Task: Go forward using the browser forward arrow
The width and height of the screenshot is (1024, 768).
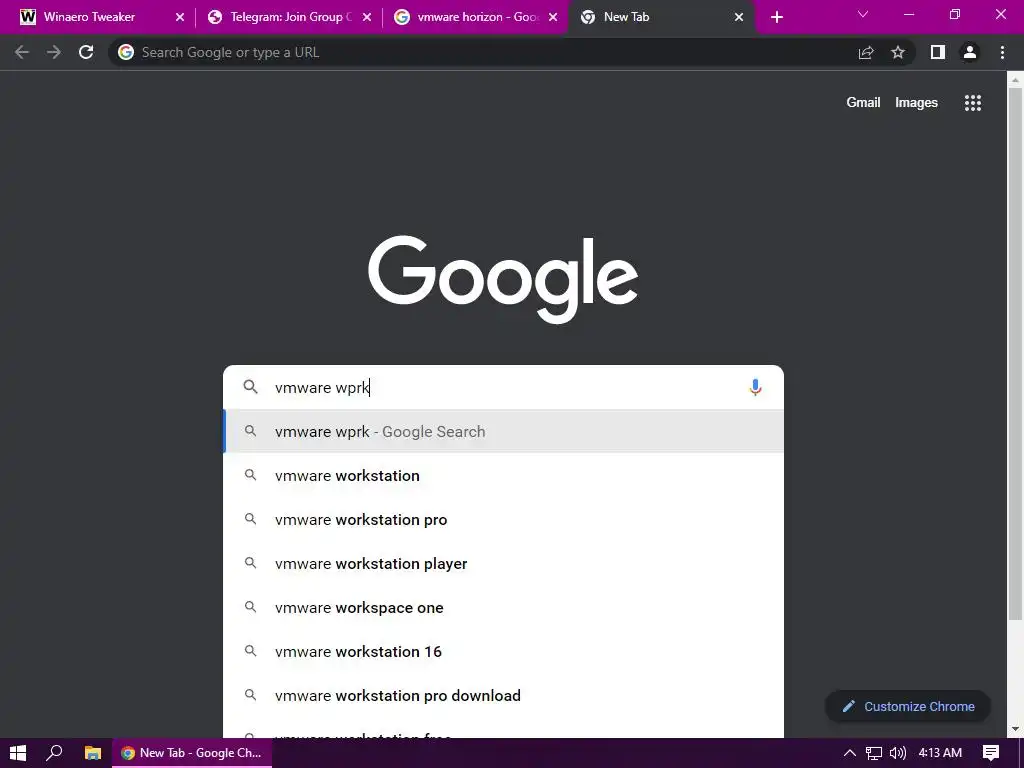Action: point(54,52)
